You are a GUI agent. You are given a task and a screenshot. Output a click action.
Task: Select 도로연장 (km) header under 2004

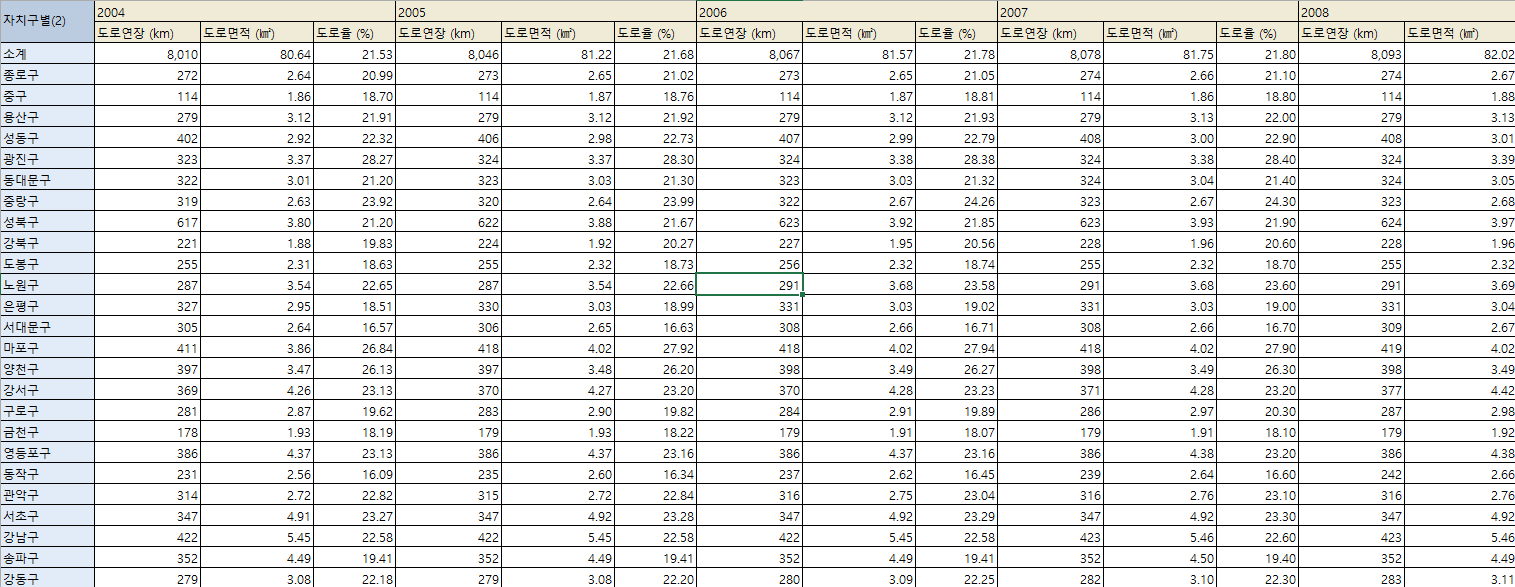[x=148, y=33]
